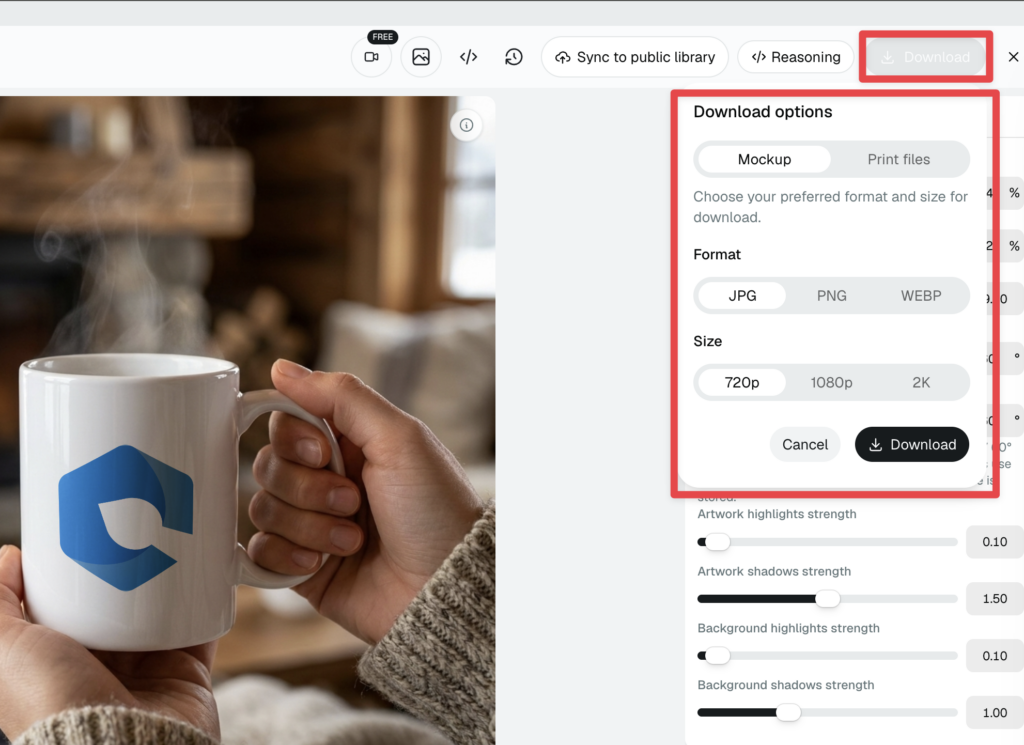The width and height of the screenshot is (1024, 745).
Task: Click 'Artwork shadows strength' label
Action: point(775,571)
